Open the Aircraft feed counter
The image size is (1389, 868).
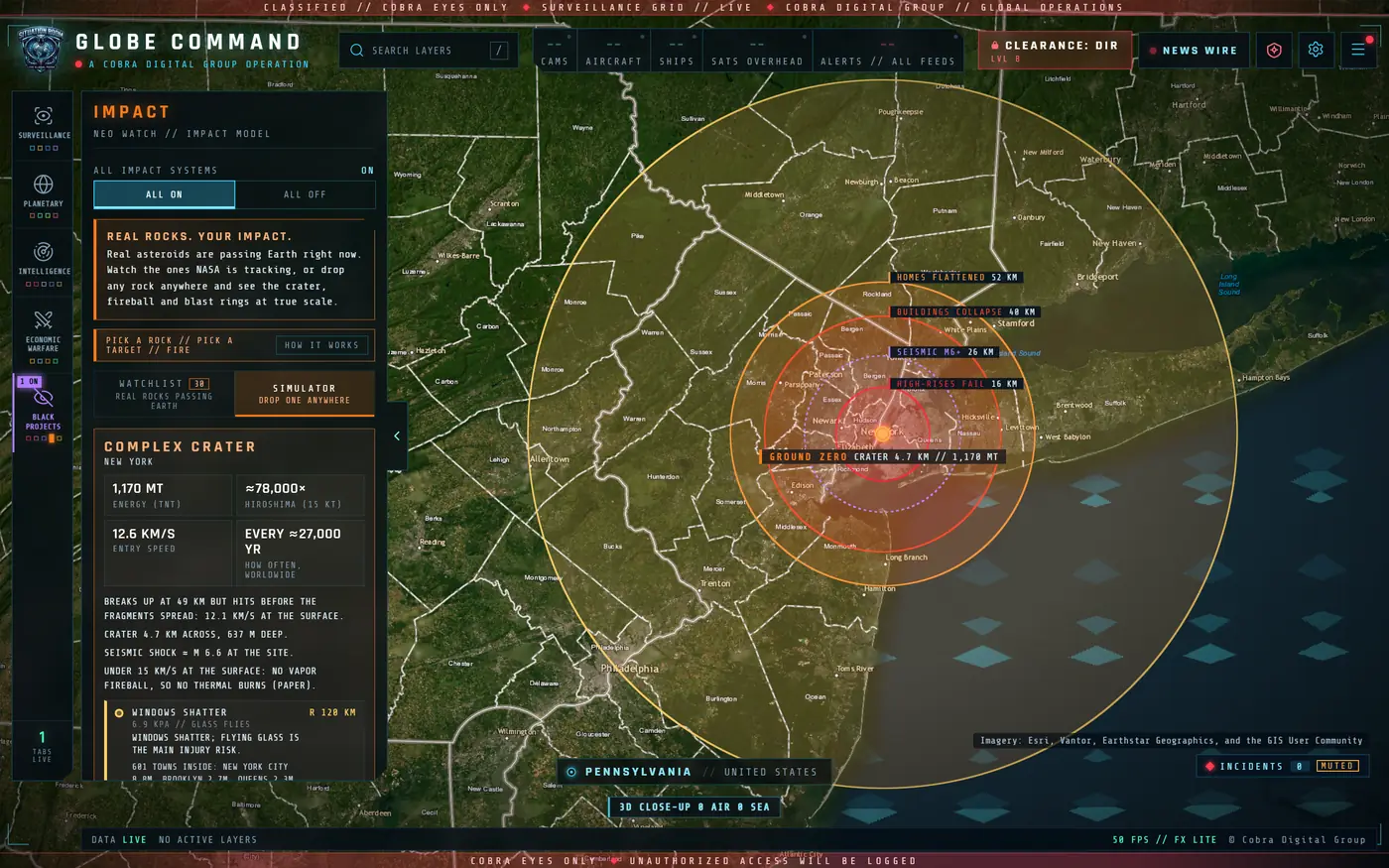tap(613, 52)
